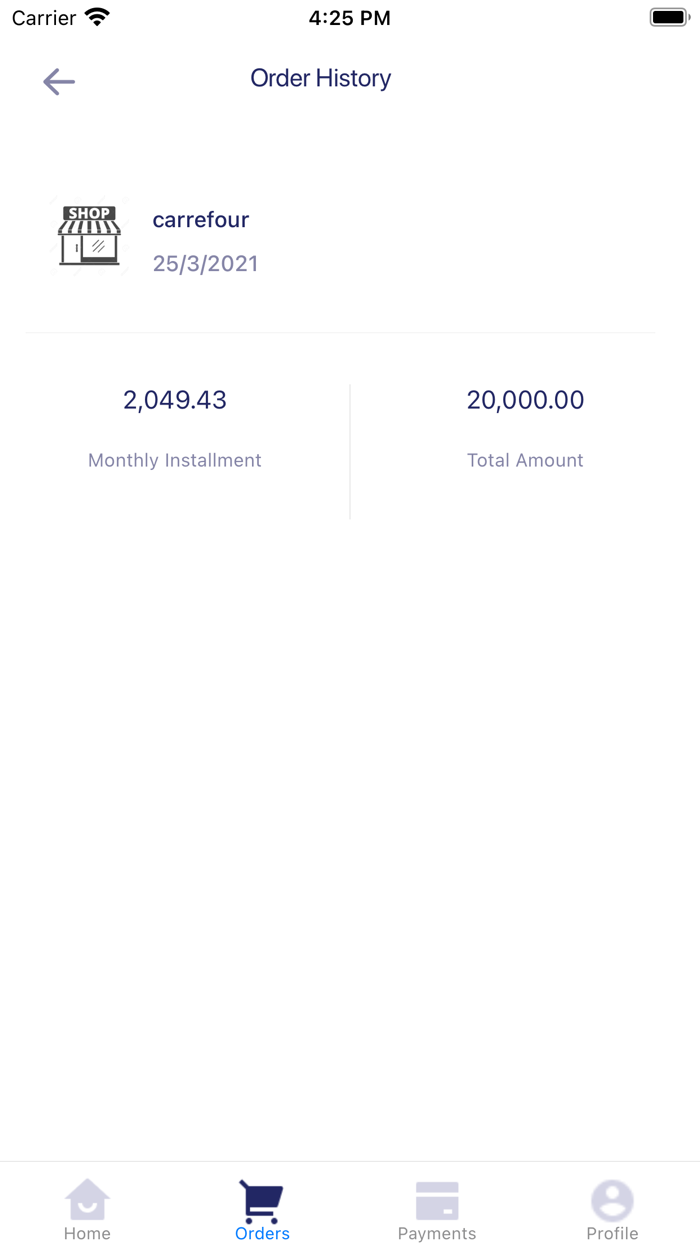Tap the 2,049.43 installment value

coord(175,400)
